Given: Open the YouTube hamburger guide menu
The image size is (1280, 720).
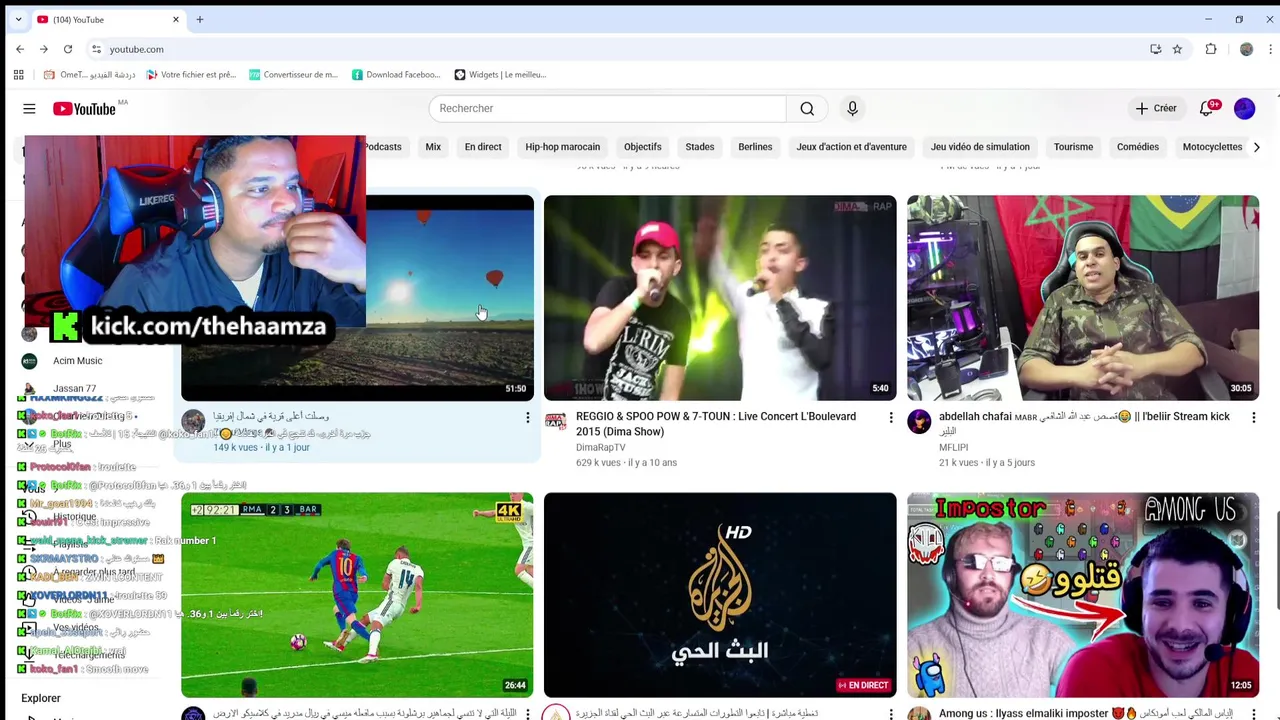Looking at the screenshot, I should point(29,108).
